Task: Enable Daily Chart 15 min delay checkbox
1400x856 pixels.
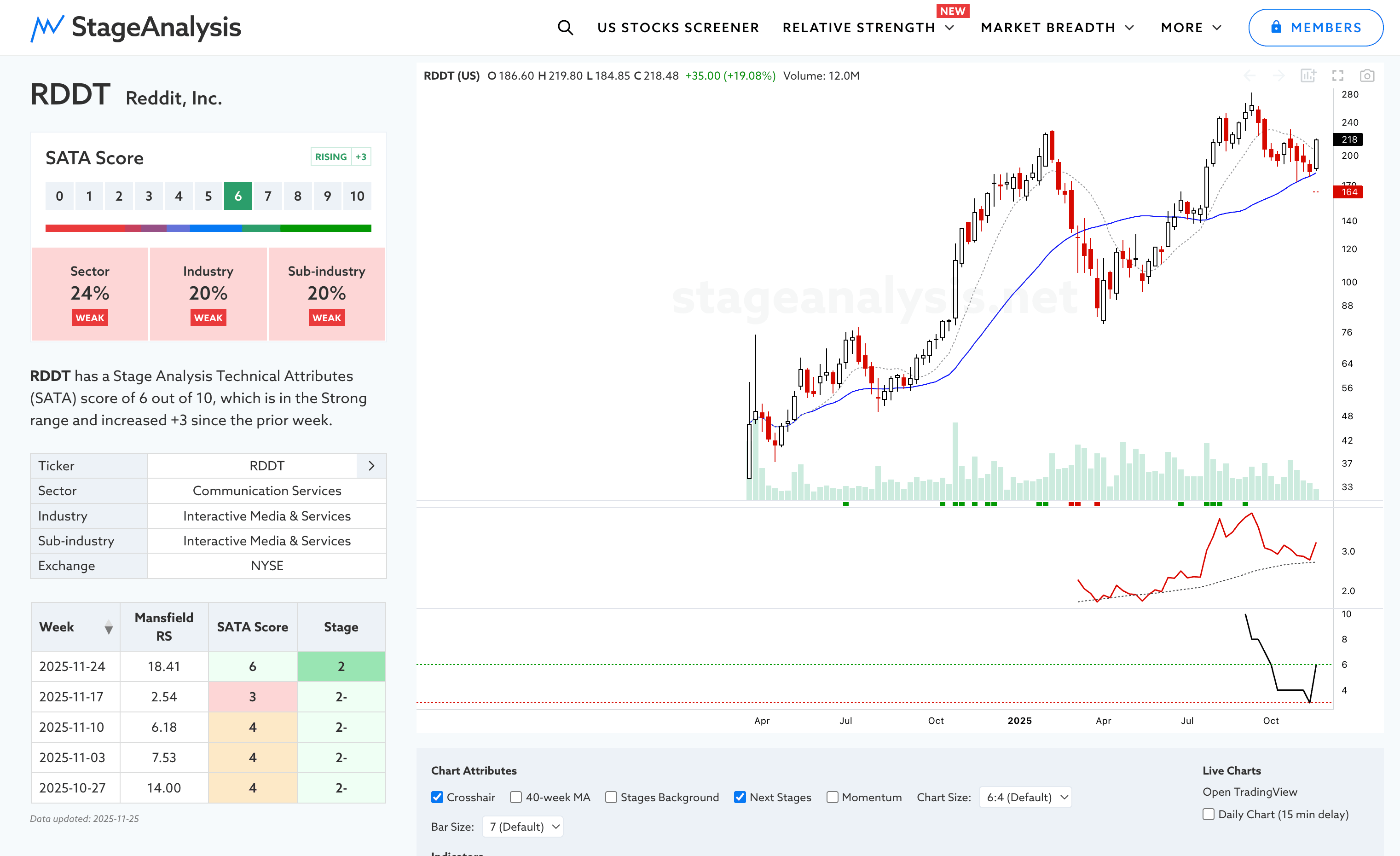Action: 1209,814
